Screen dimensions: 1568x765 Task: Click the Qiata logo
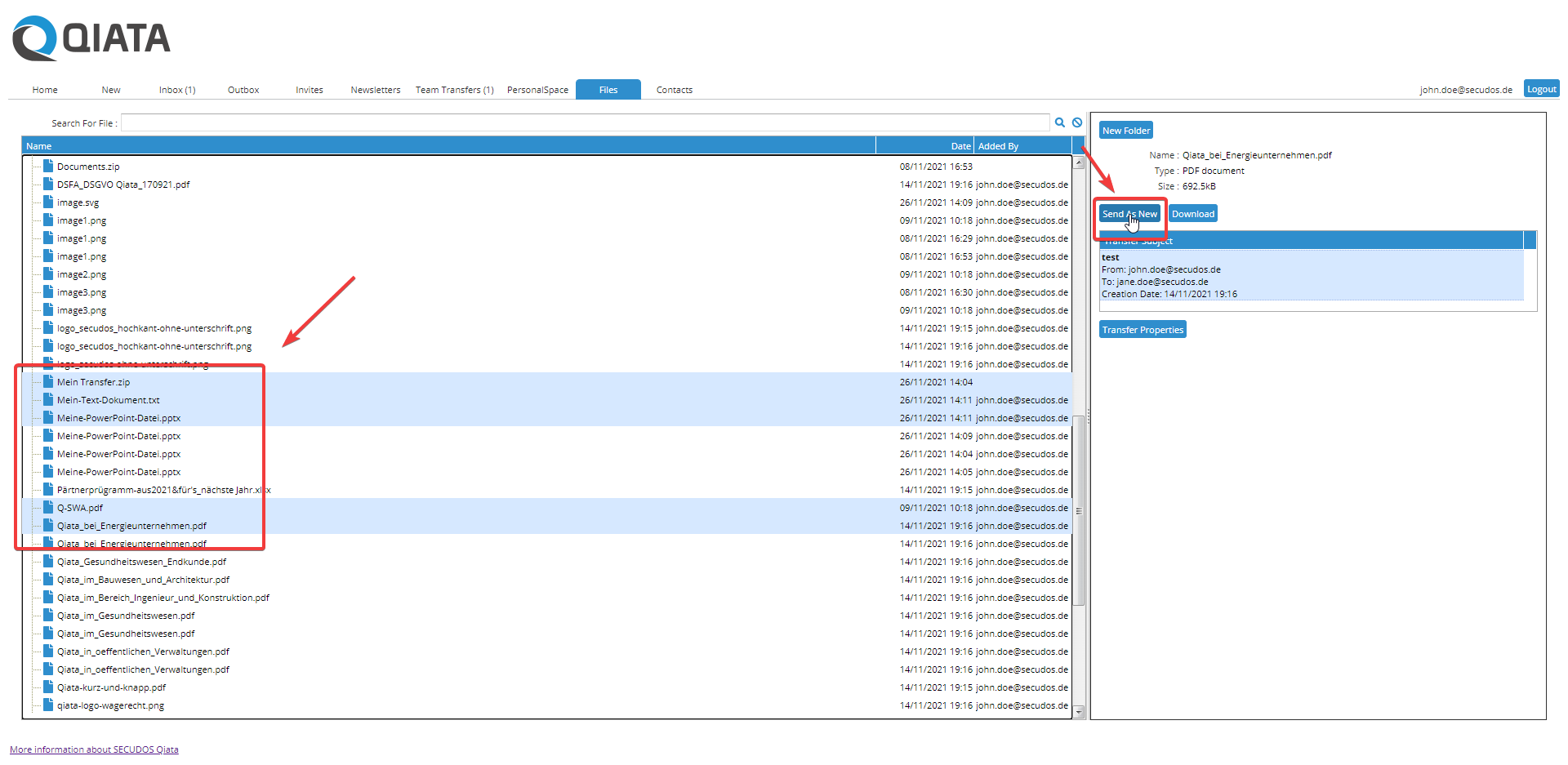(x=91, y=38)
